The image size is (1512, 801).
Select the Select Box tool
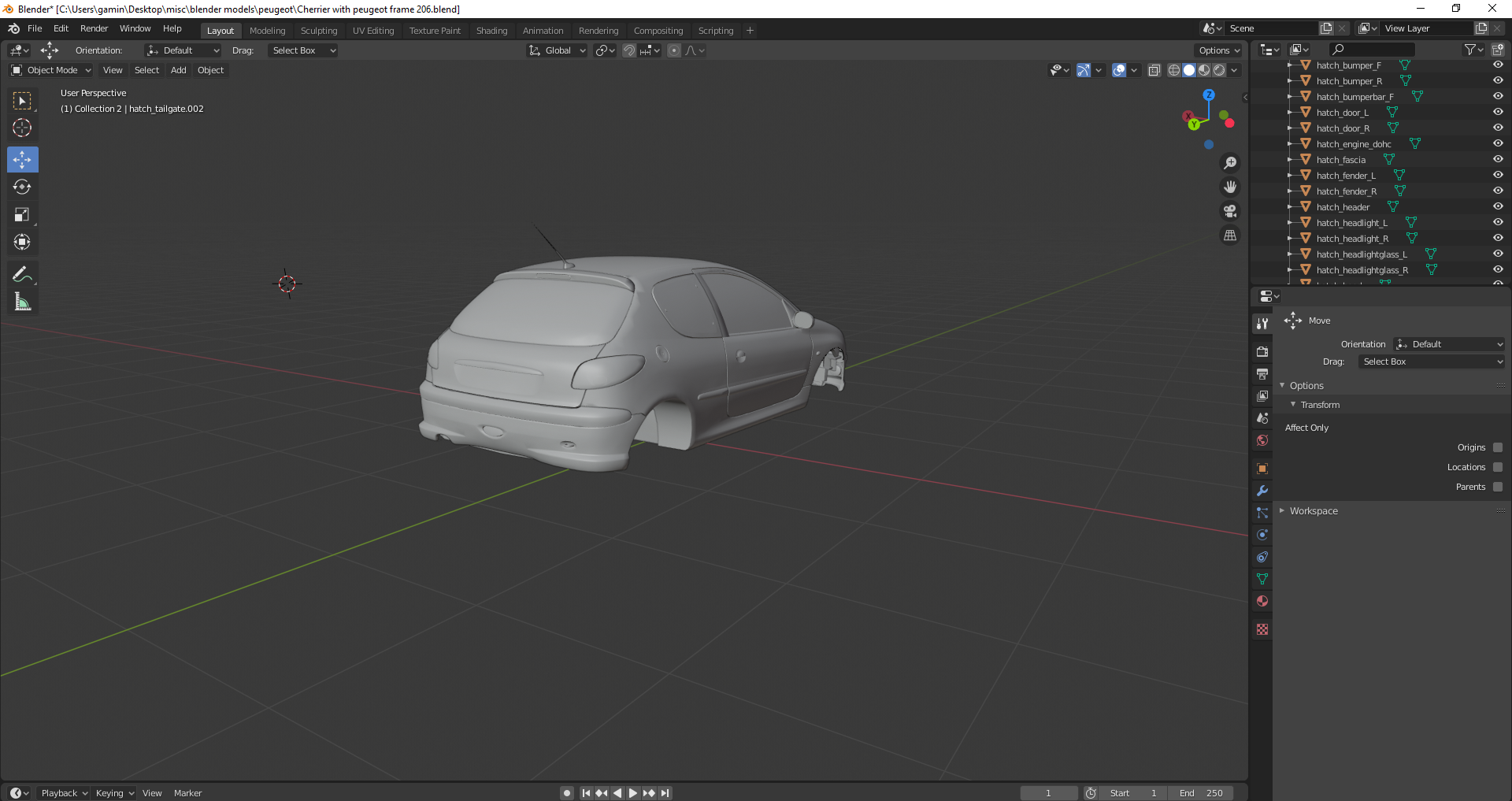23,101
